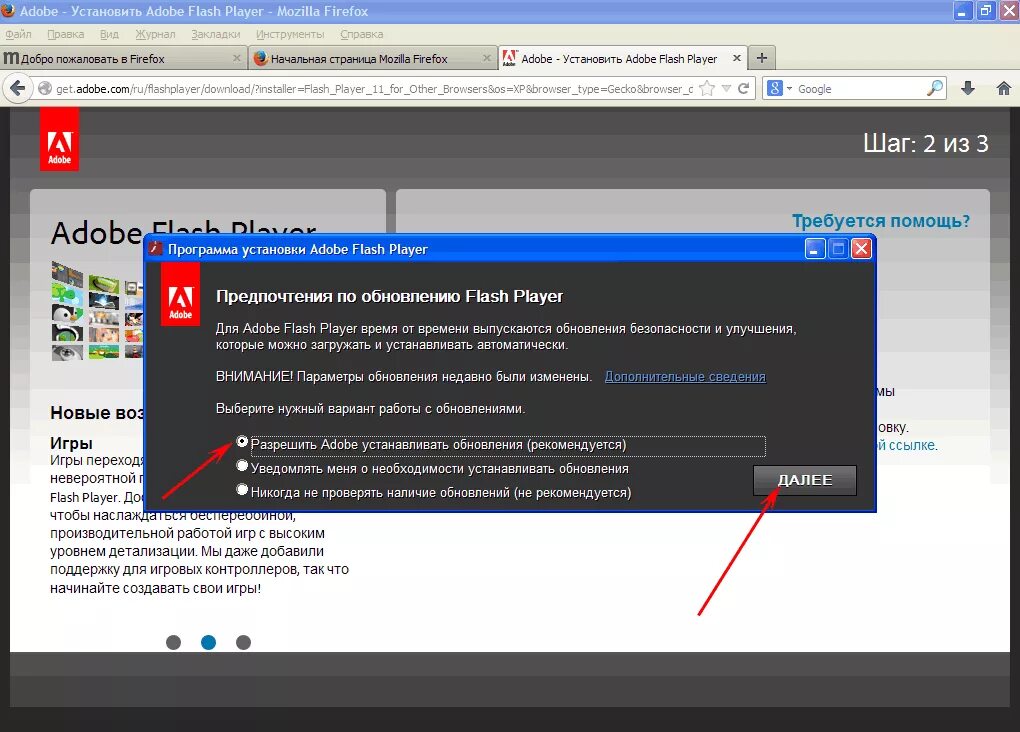This screenshot has width=1020, height=732.
Task: Close the Flash Player installer dialog
Action: [861, 249]
